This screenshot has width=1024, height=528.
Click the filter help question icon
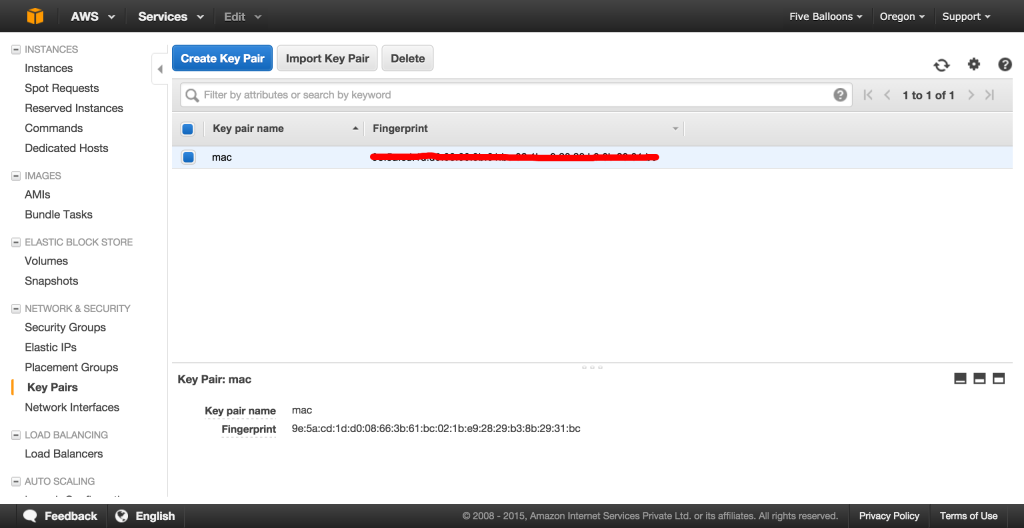(840, 95)
